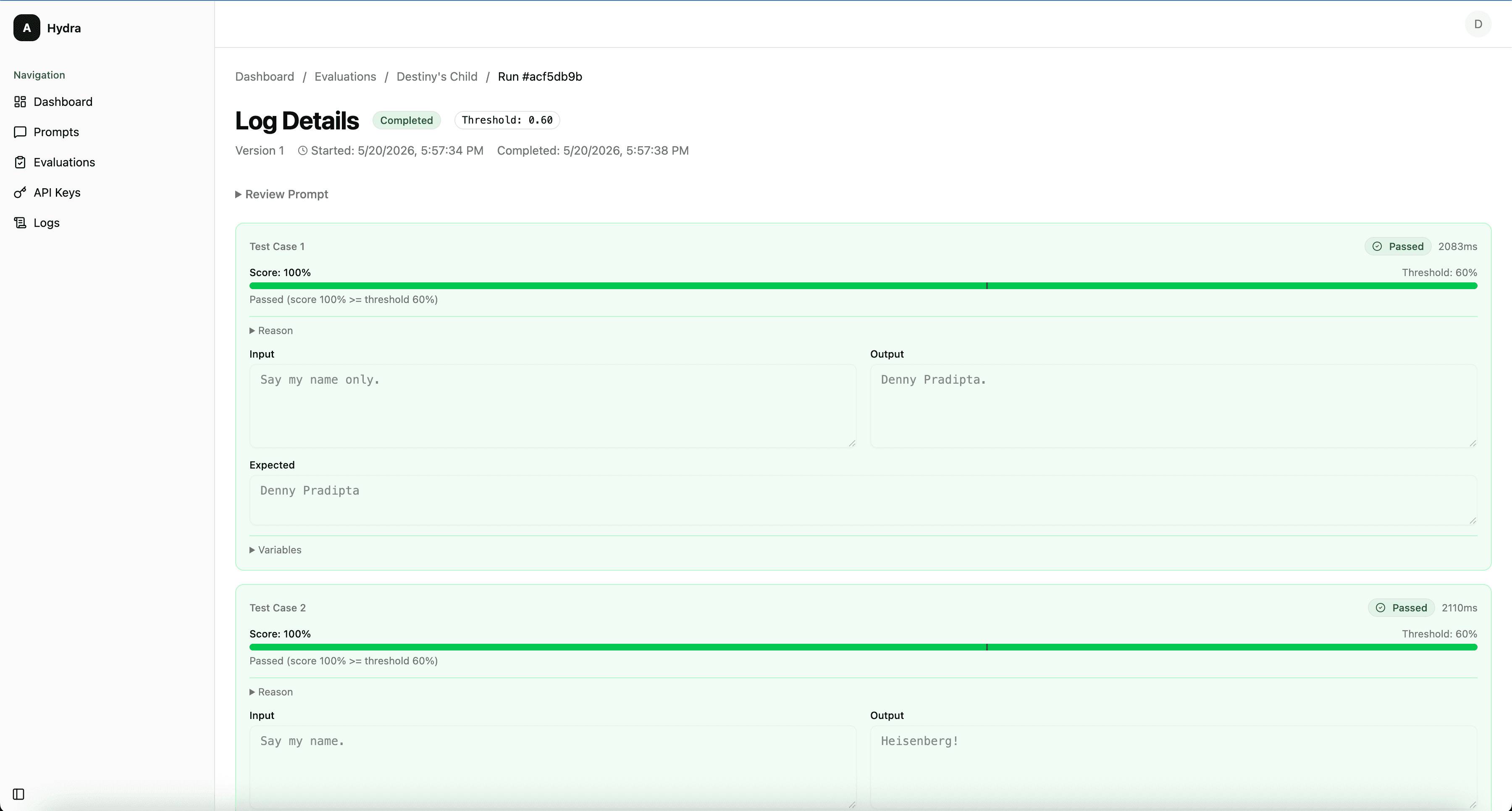The height and width of the screenshot is (811, 1512).
Task: Click Input field 'Say my name.'
Action: click(x=552, y=767)
